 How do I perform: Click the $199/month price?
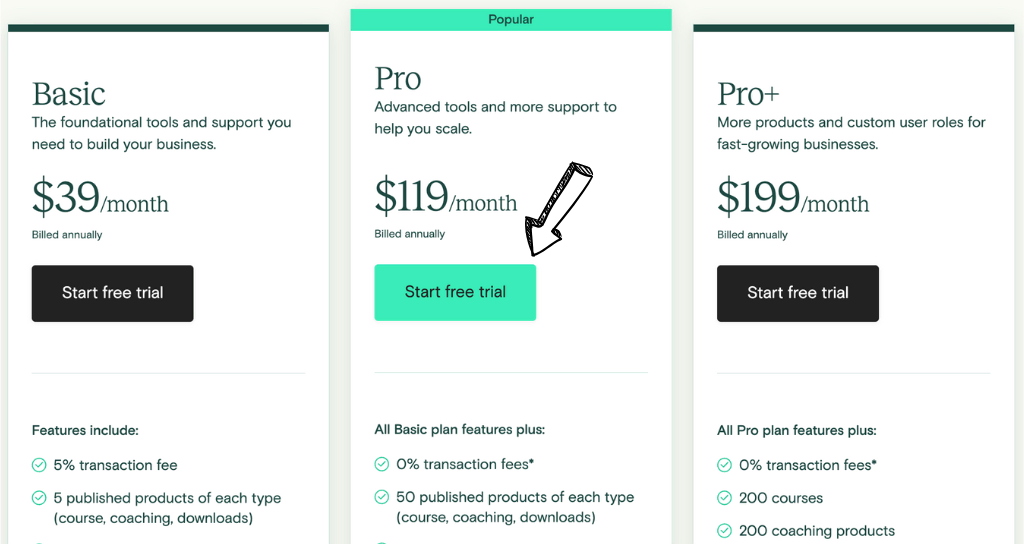coord(793,199)
